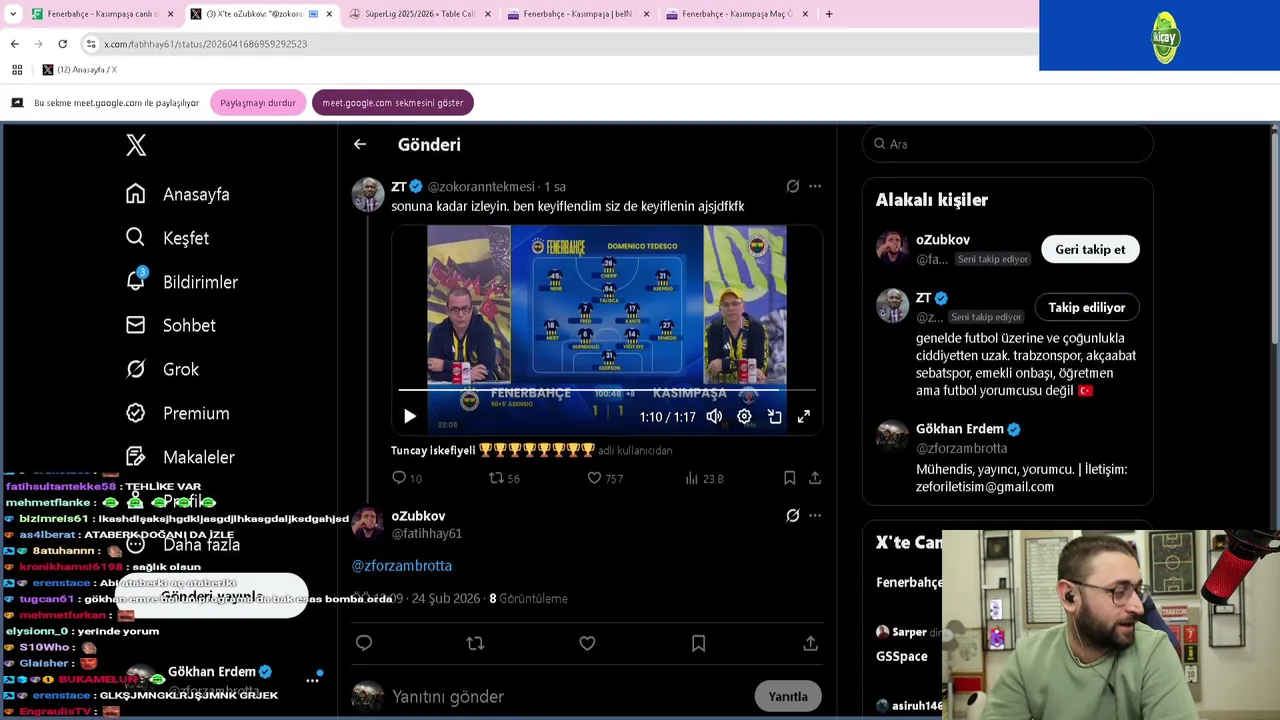Viewport: 1280px width, 720px height.
Task: Open GSSpace live item
Action: tap(902, 656)
